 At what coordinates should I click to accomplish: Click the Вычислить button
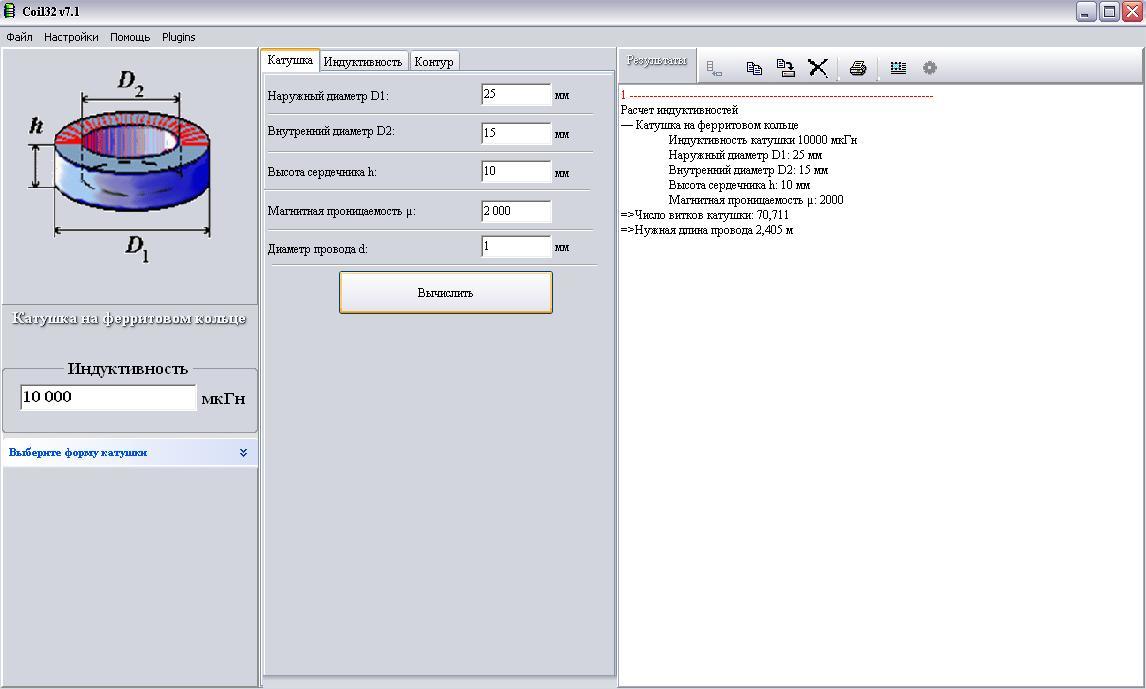point(446,292)
